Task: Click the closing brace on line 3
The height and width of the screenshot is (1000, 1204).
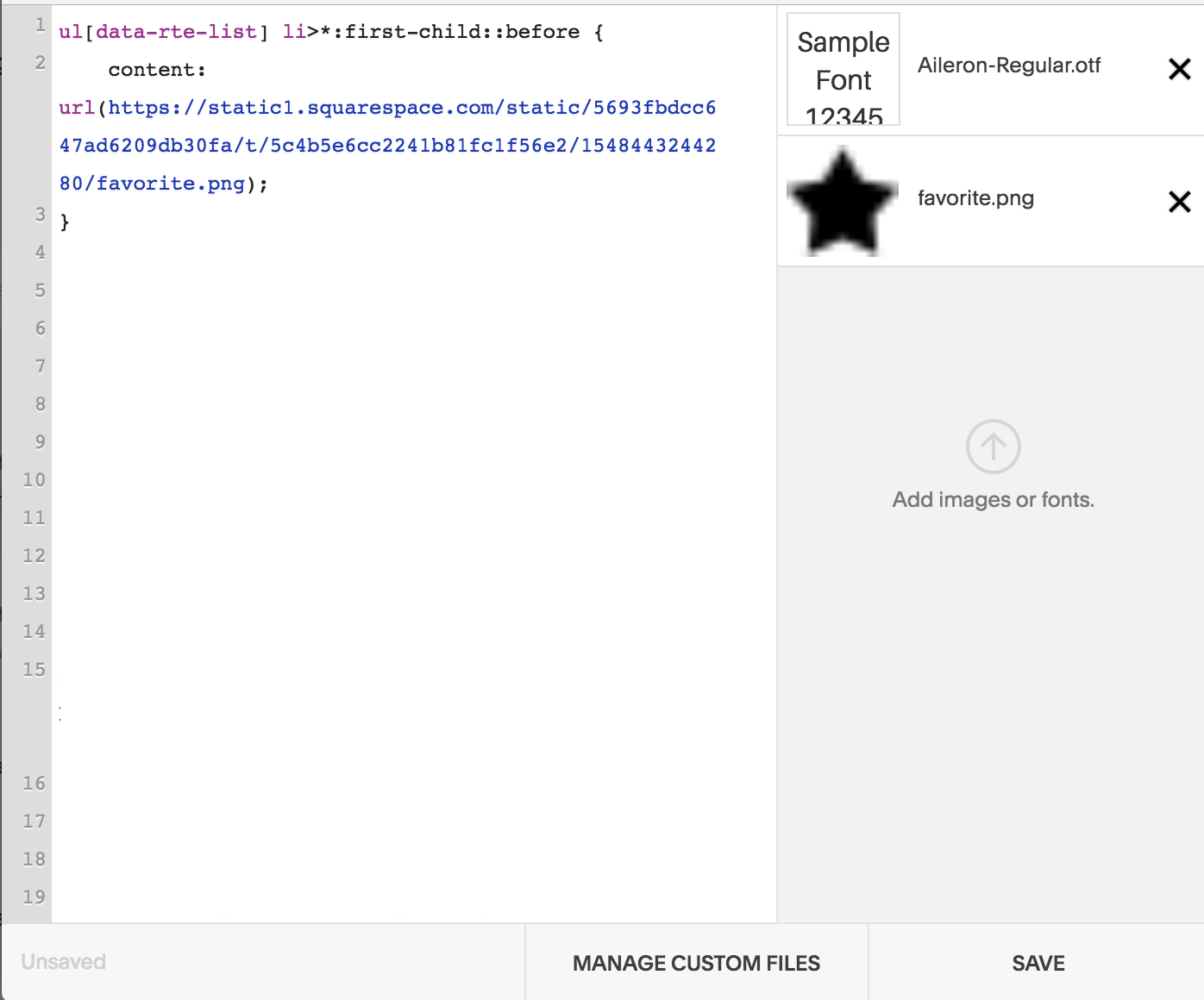Action: 64,222
